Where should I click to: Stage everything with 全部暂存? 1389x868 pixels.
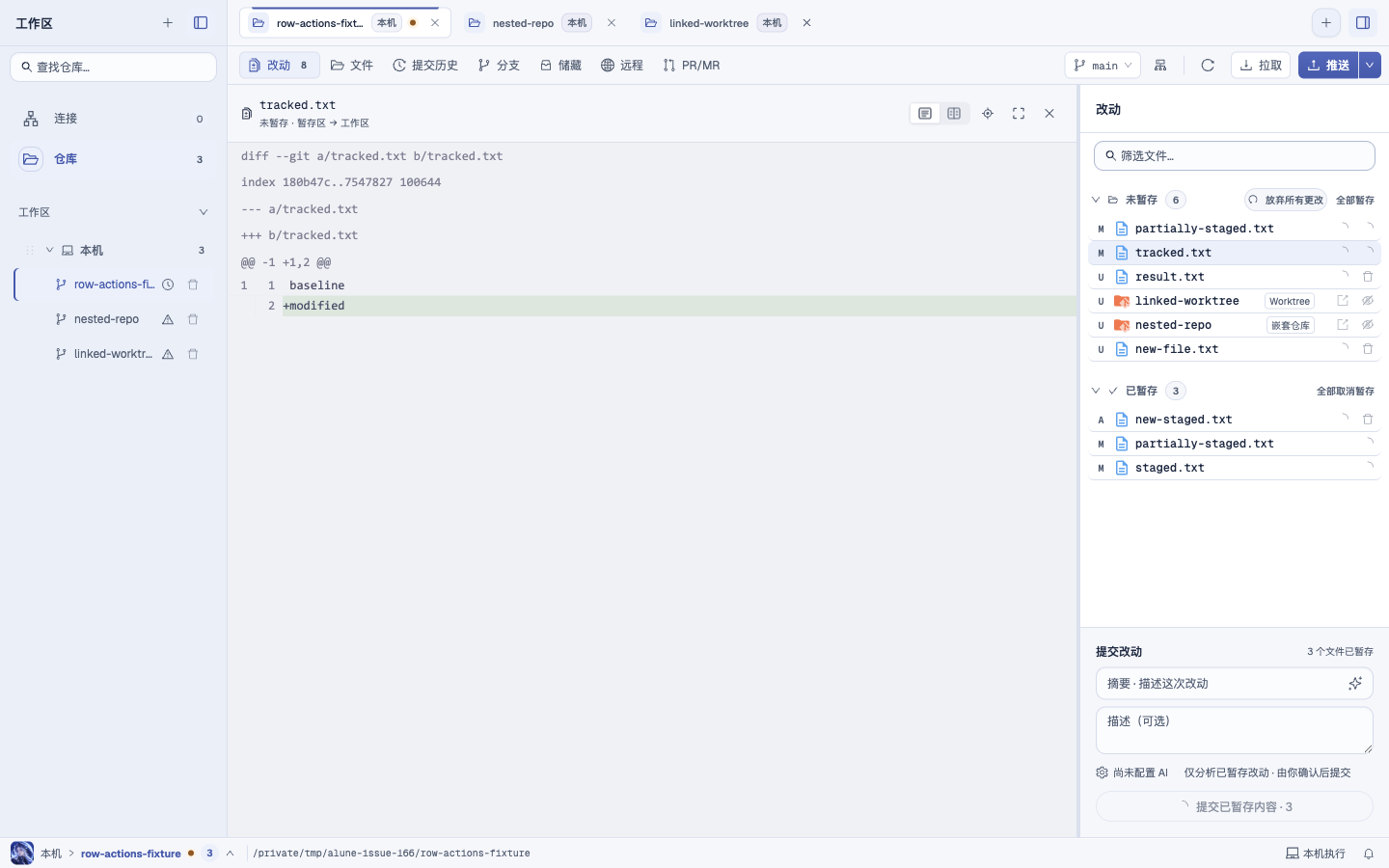coord(1355,200)
